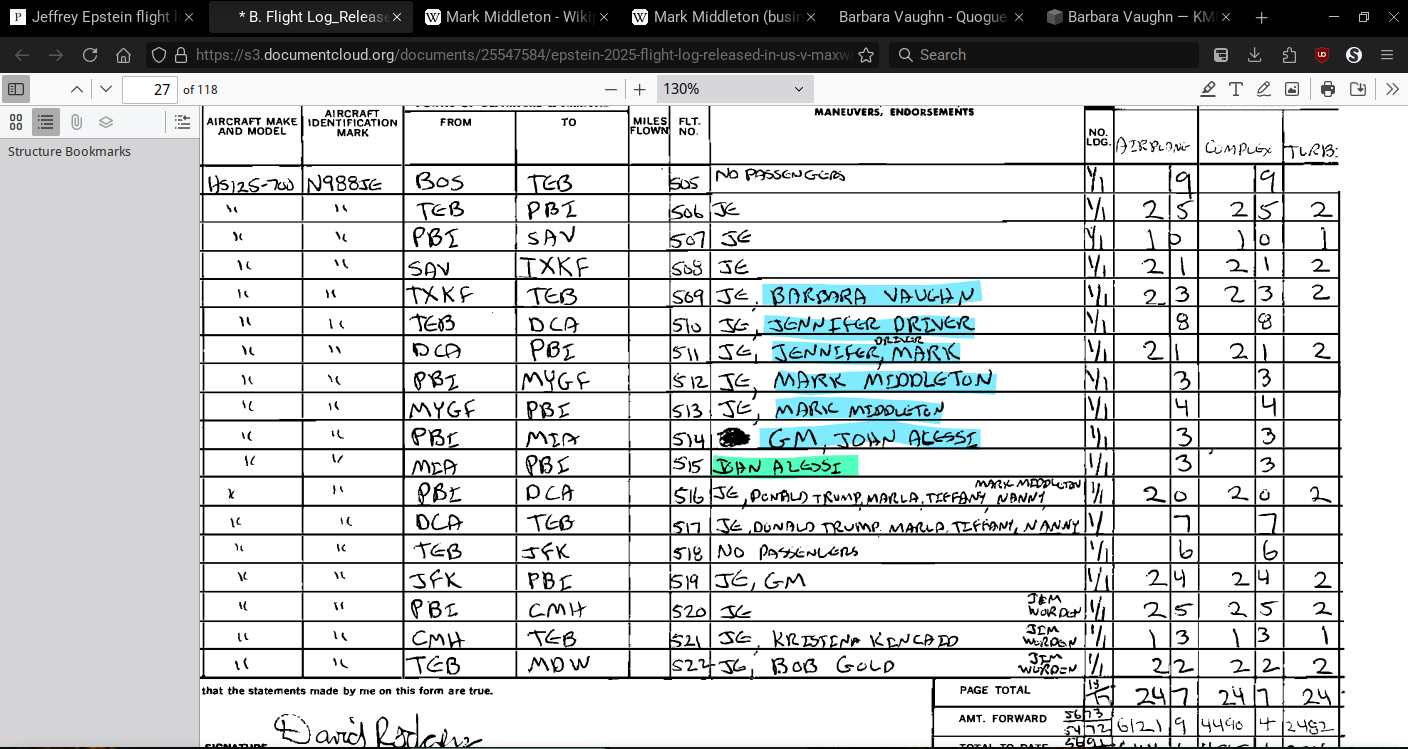Screen dimensions: 1408x749
Task: Close the Barbara Vaughn - Quogue tab
Action: tap(1018, 18)
